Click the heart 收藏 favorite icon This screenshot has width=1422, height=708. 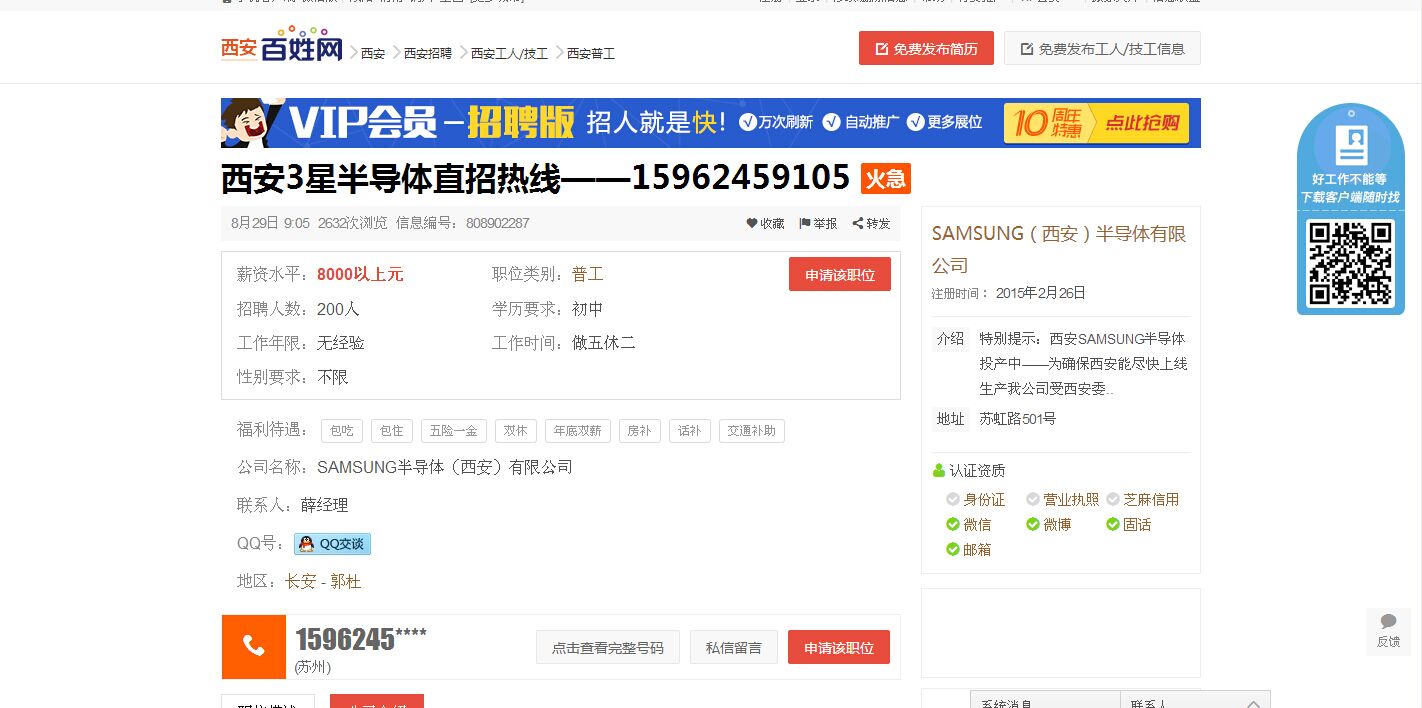coord(752,224)
